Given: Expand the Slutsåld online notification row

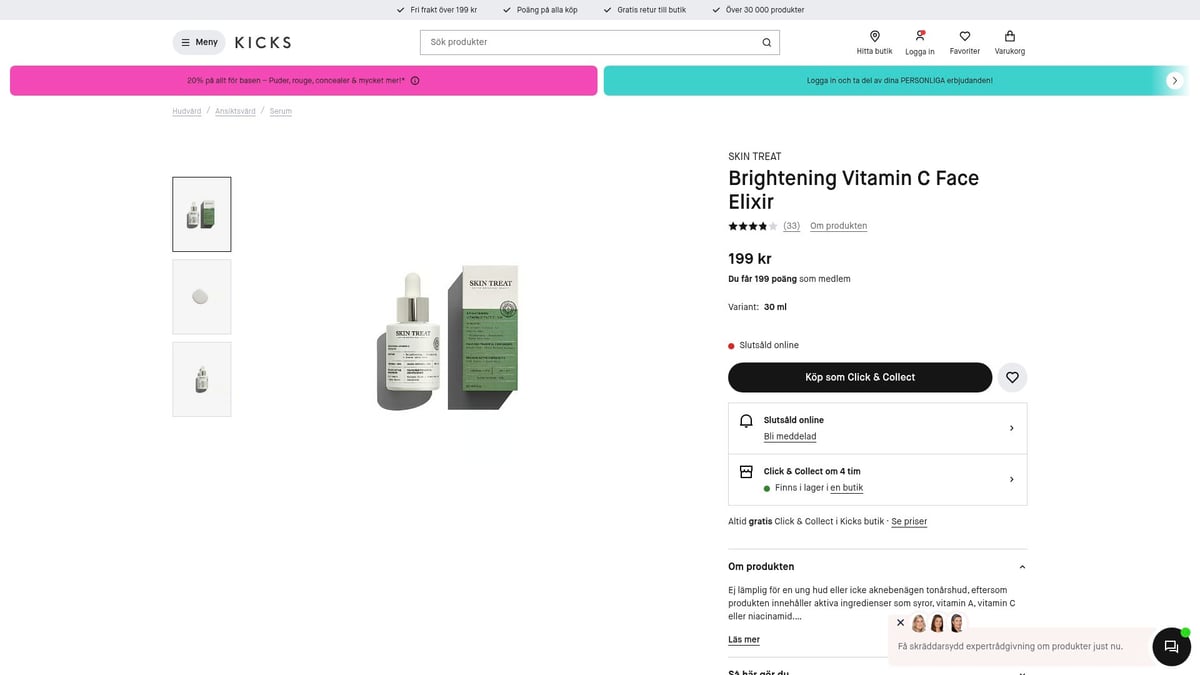Looking at the screenshot, I should coord(1011,428).
